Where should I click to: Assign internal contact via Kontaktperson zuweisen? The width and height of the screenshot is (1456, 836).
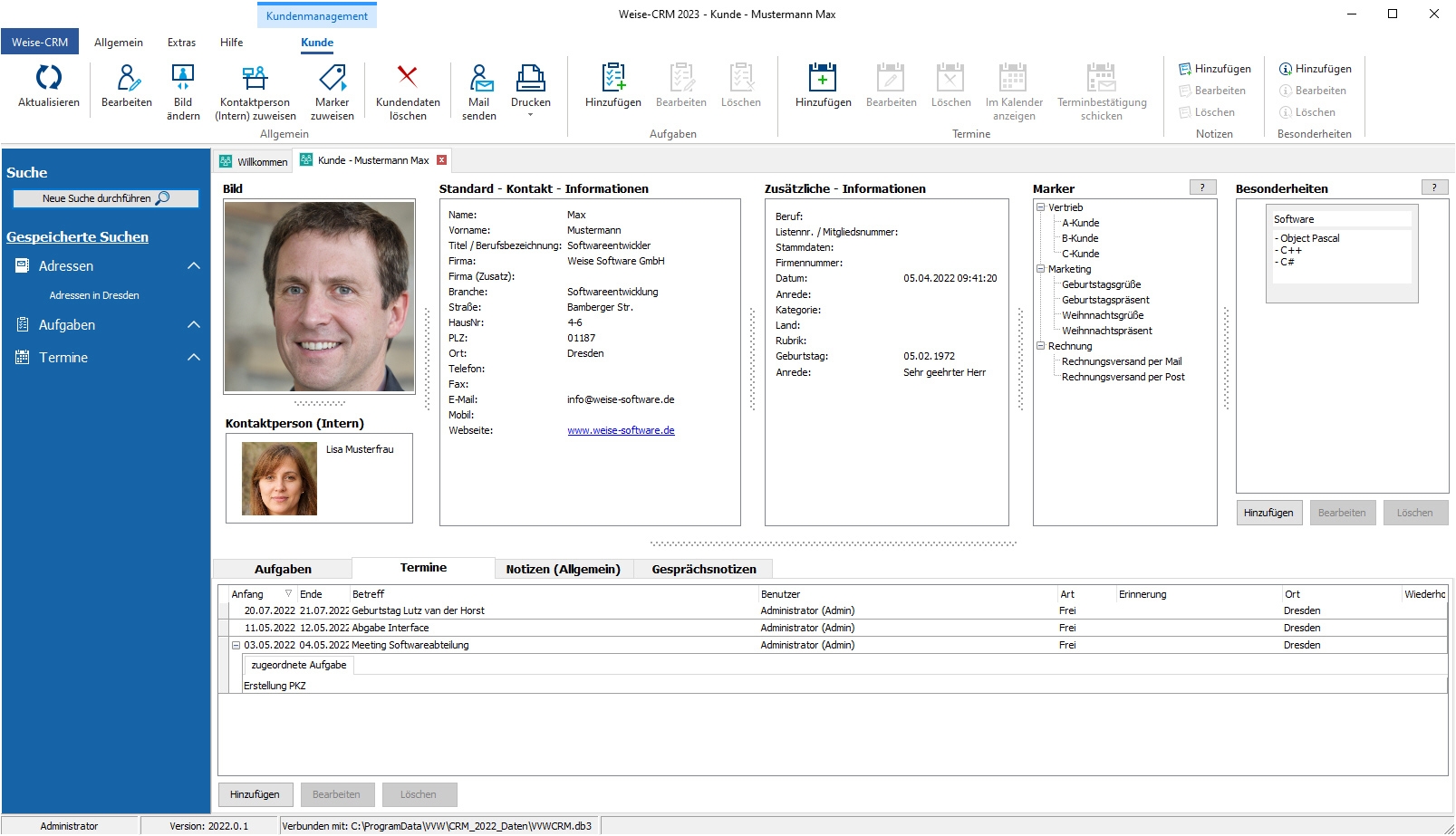pyautogui.click(x=256, y=79)
